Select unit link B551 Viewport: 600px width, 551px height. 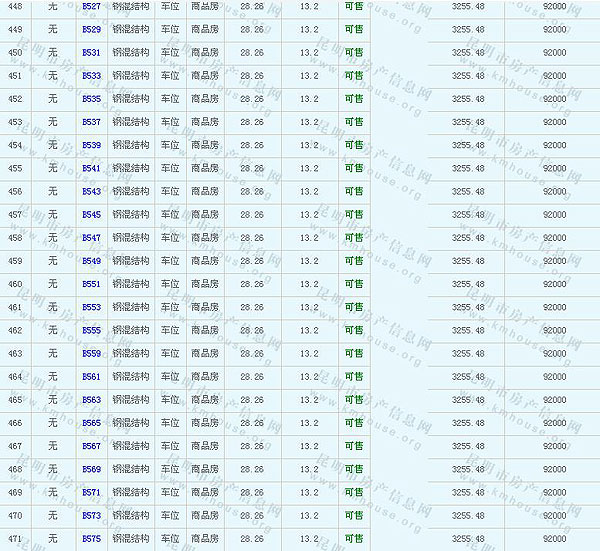[x=91, y=284]
